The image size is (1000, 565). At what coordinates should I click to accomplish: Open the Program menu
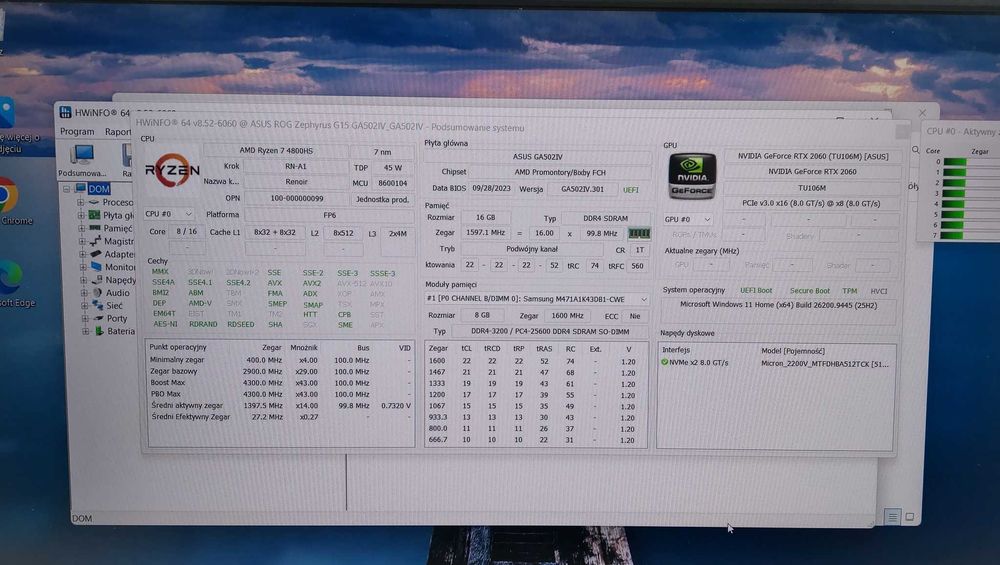pos(77,131)
